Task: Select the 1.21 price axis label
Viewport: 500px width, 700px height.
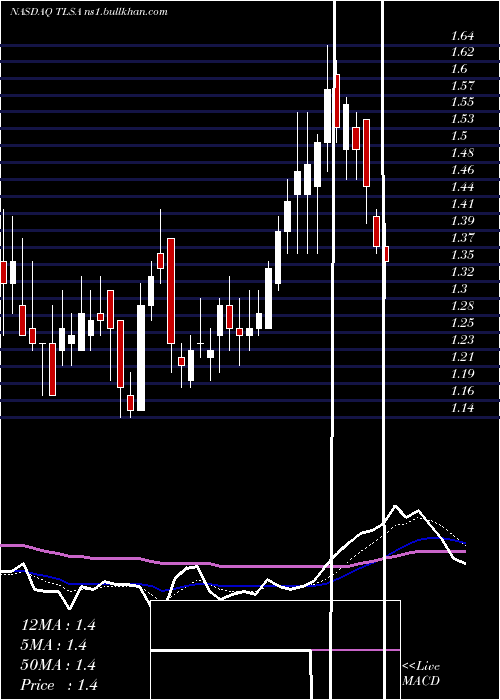Action: 462,357
